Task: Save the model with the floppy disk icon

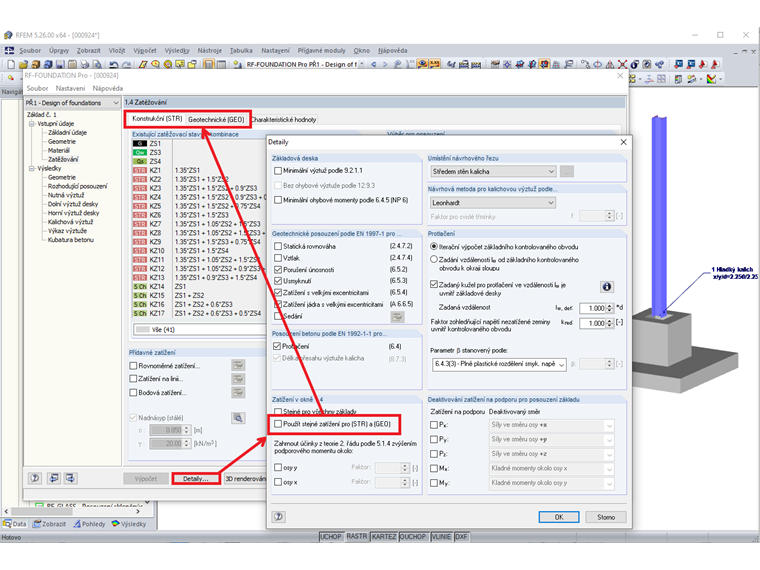Action: pos(60,64)
